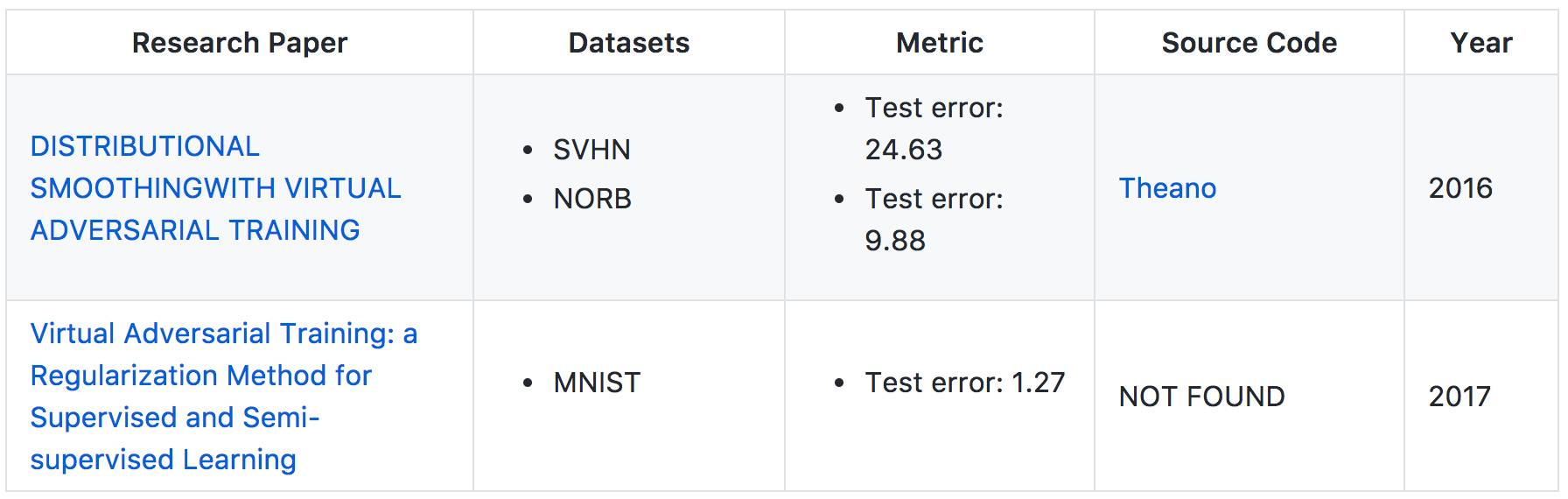Select the SVHN dataset entry

[591, 150]
